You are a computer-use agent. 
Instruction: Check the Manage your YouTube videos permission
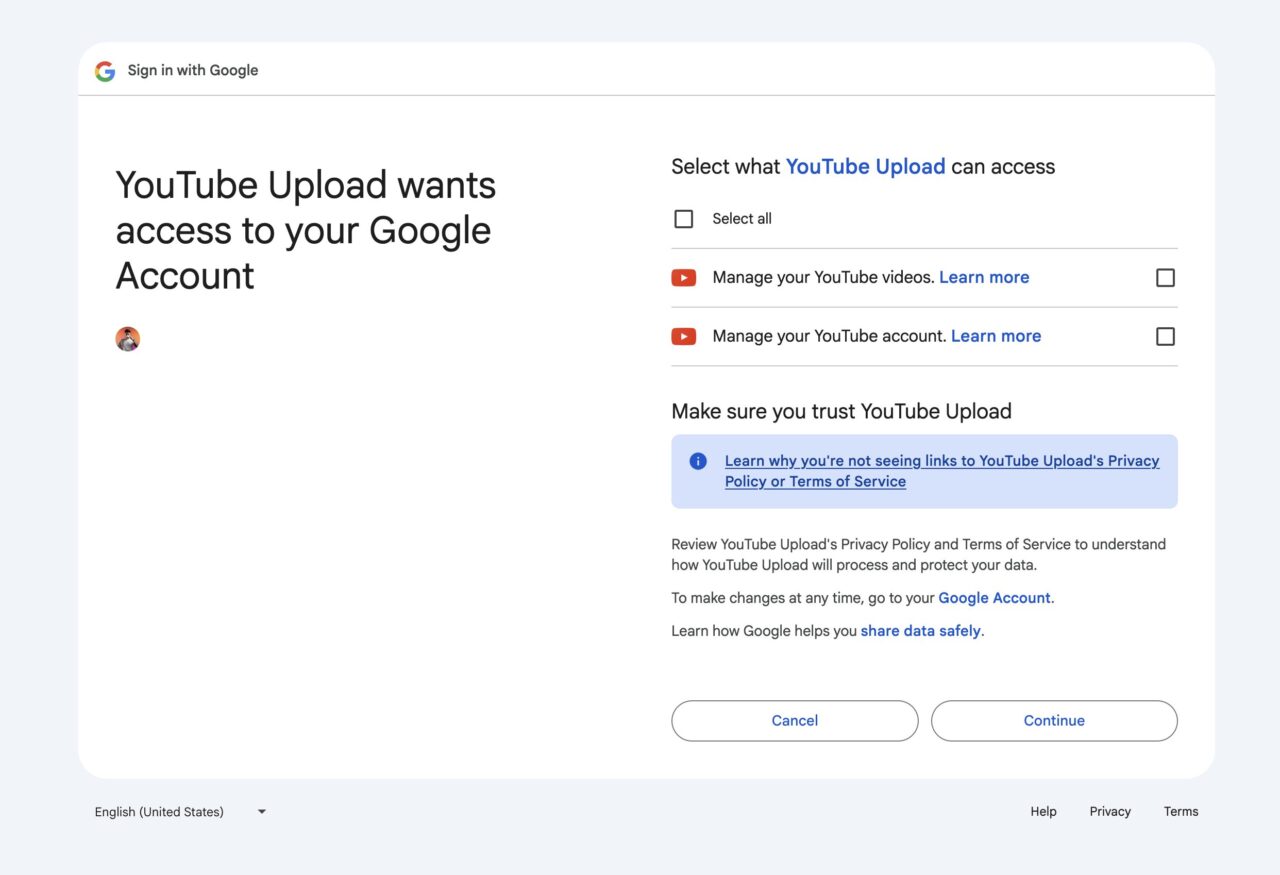coord(1165,277)
